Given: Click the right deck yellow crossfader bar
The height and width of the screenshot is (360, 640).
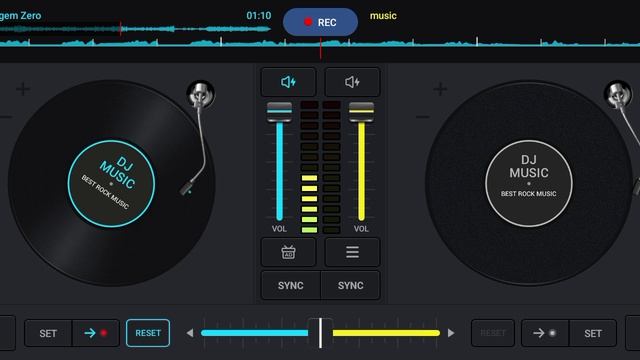Looking at the screenshot, I should (386, 333).
